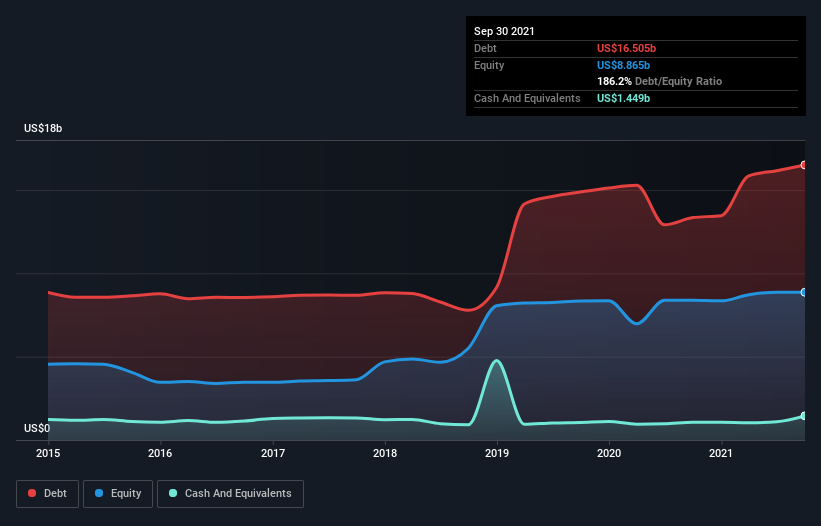This screenshot has height=526, width=821.
Task: Click the 2018 x-axis label
Action: pyautogui.click(x=385, y=453)
